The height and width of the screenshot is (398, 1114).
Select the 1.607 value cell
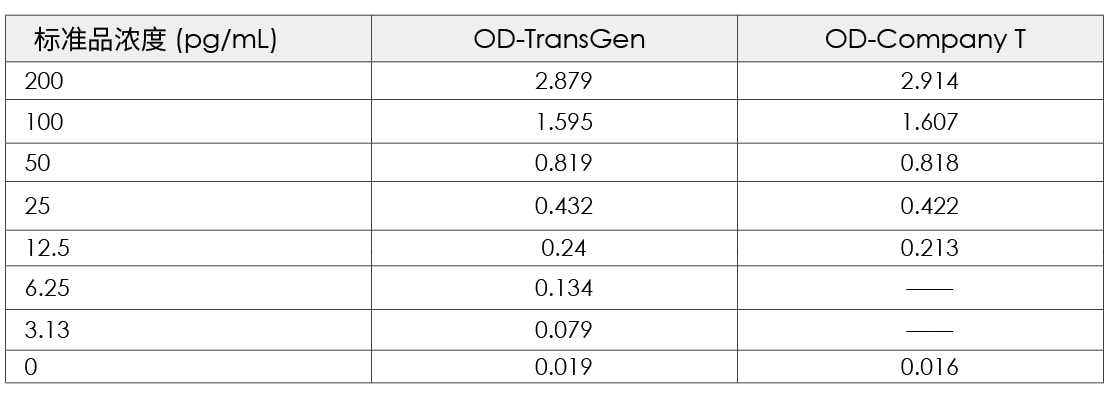point(921,122)
